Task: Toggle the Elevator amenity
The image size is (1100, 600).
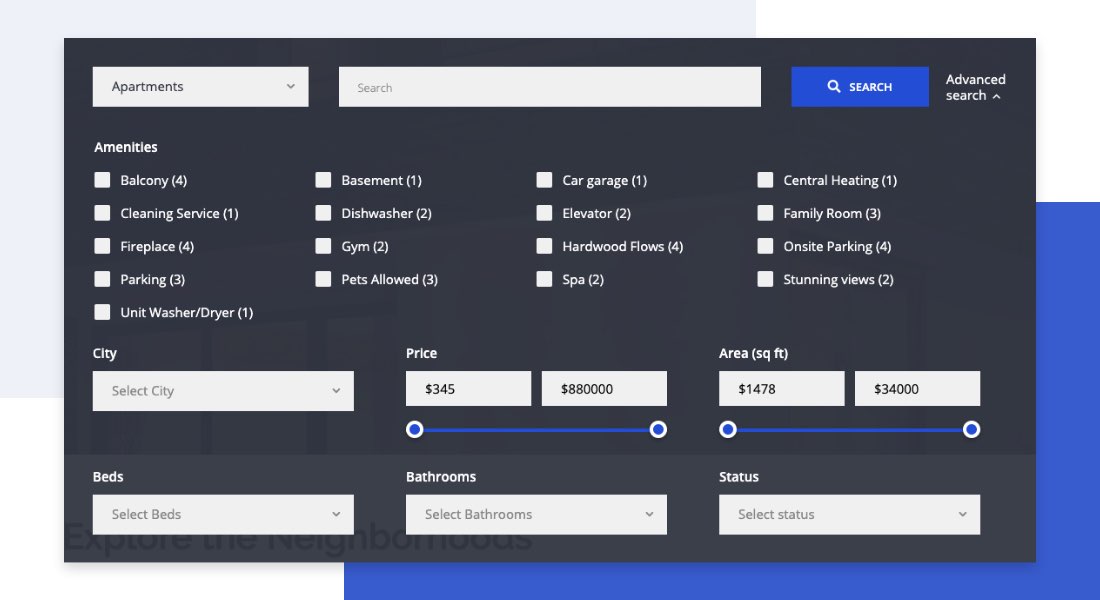Action: point(545,213)
